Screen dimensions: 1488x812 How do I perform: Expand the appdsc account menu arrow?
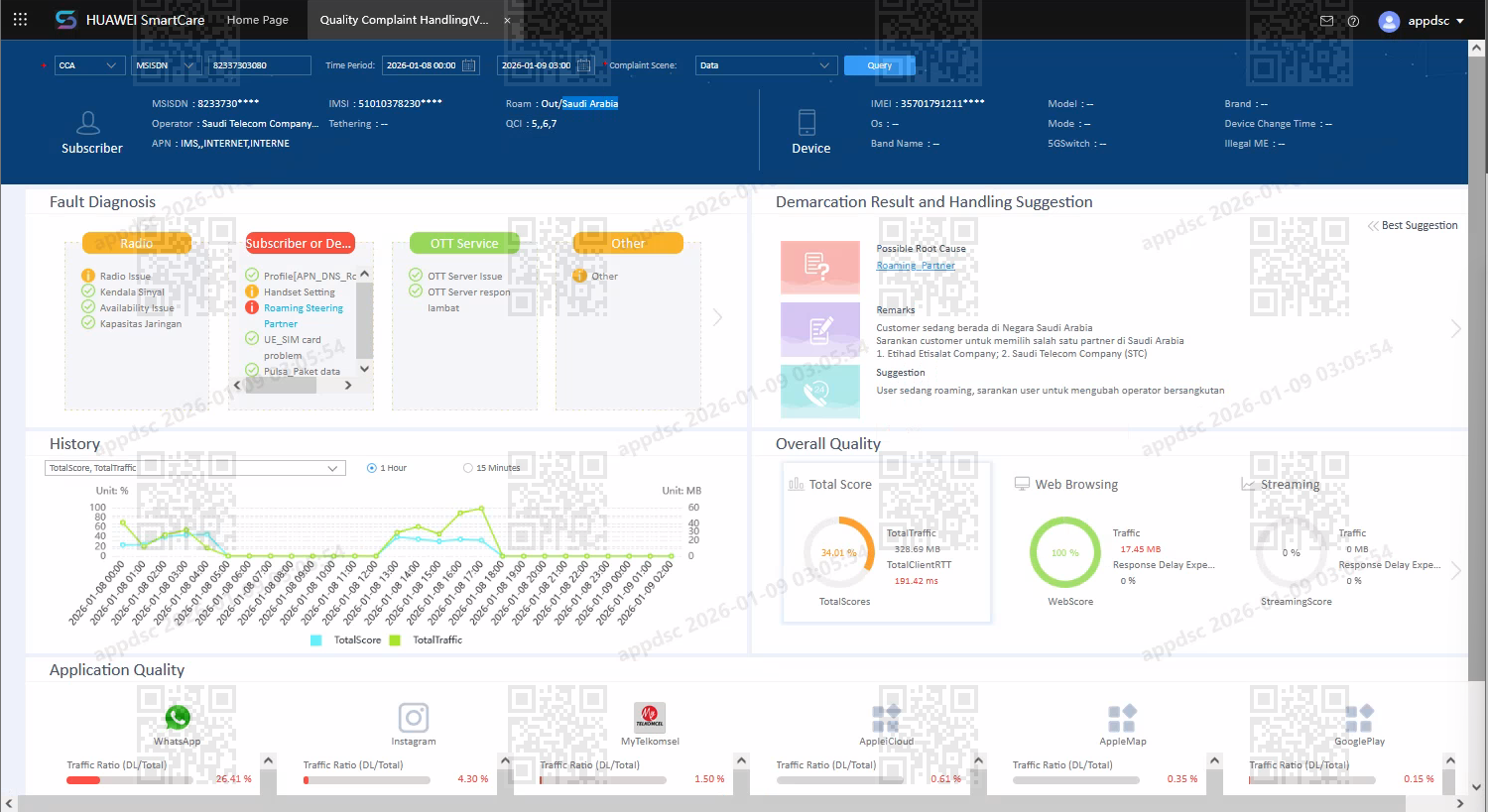[1460, 21]
